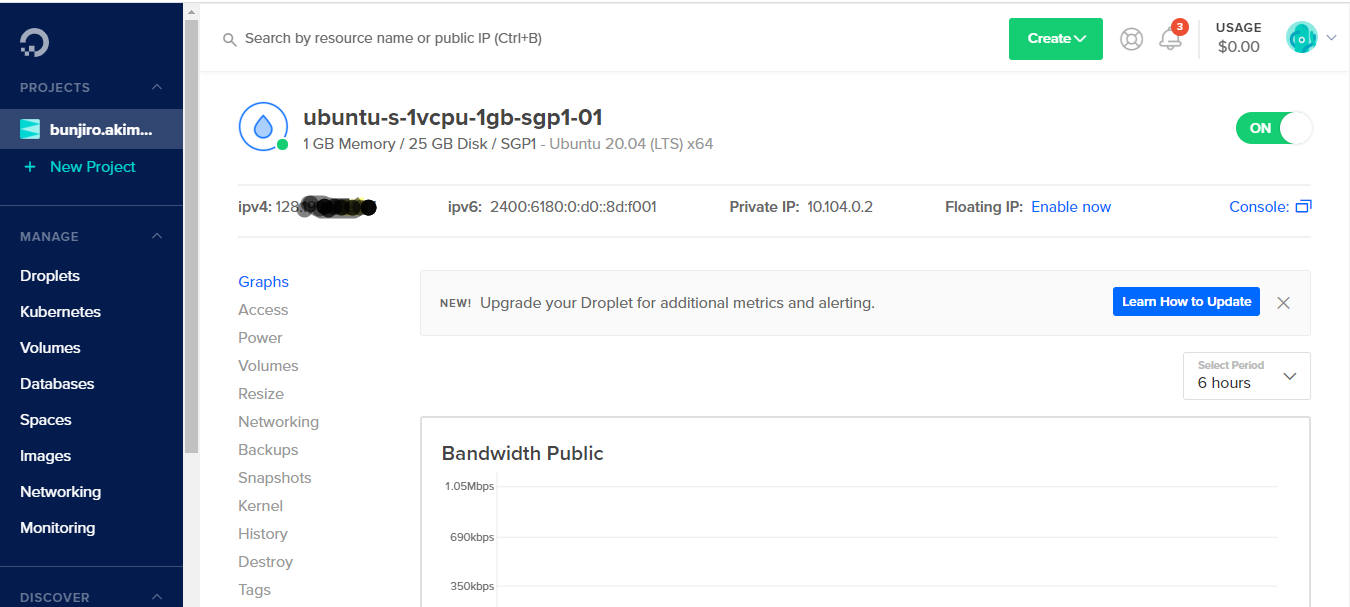
Task: Expand the account menu chevron
Action: [1331, 38]
